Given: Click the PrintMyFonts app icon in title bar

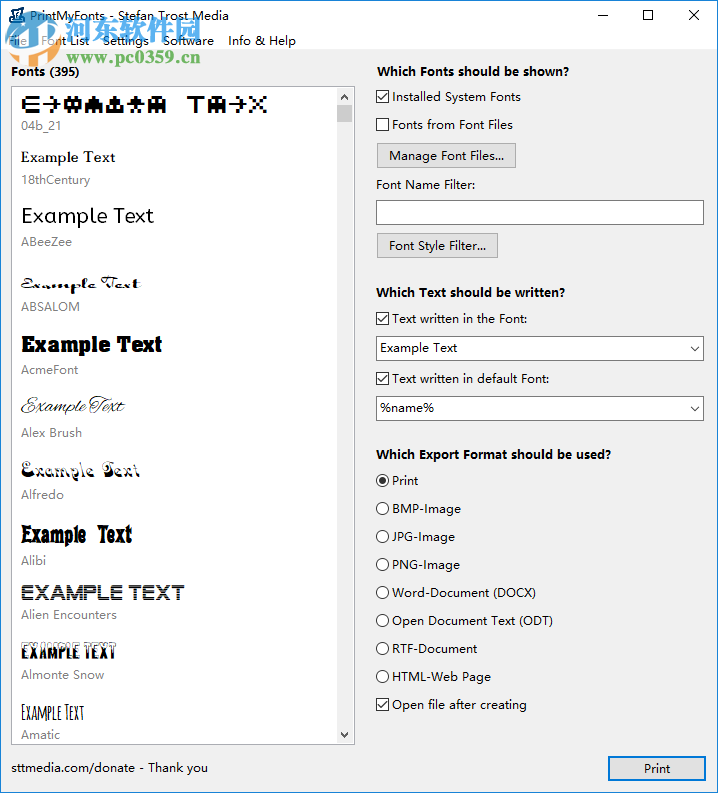Looking at the screenshot, I should point(17,15).
